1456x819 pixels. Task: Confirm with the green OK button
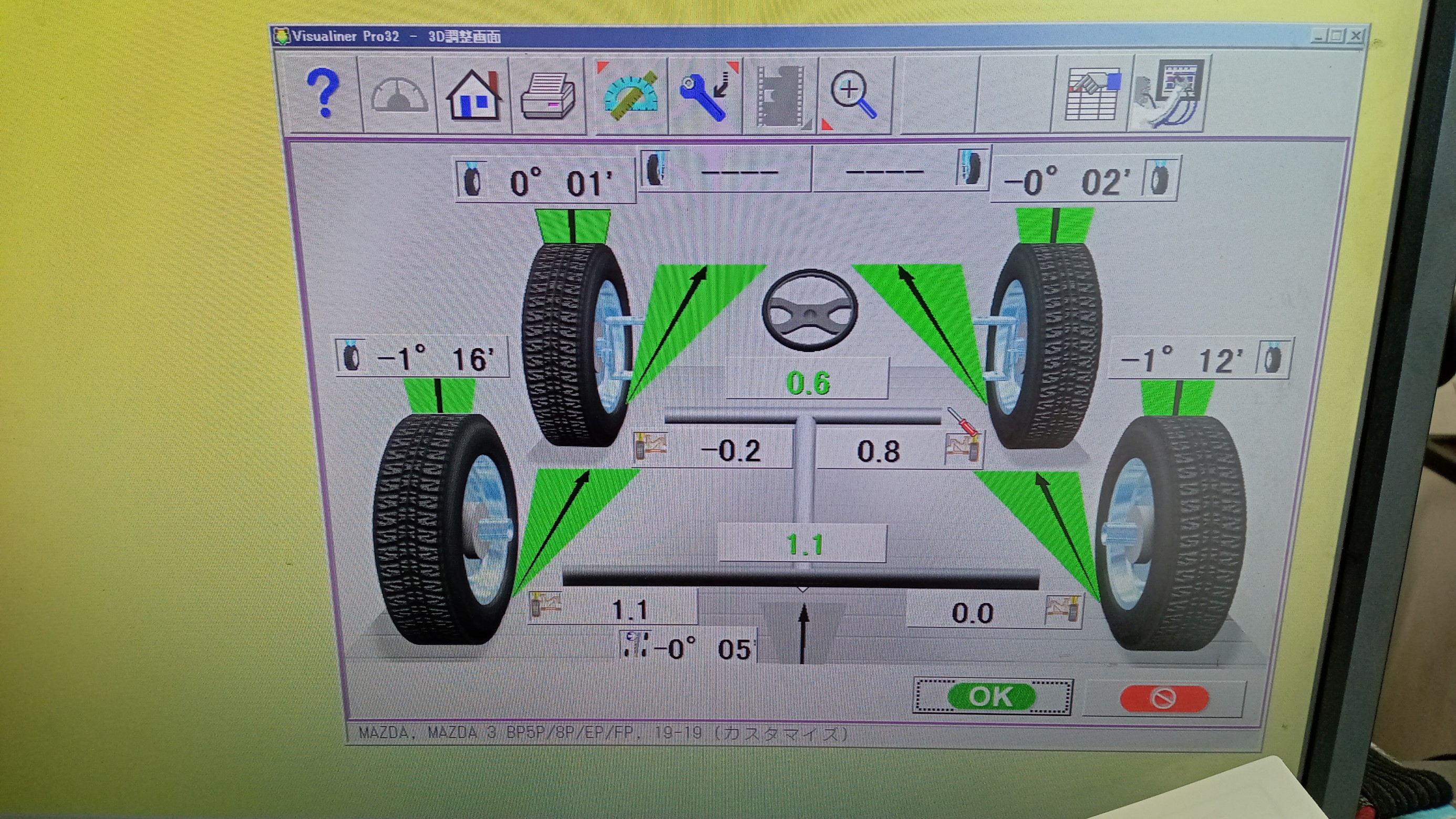[x=992, y=697]
